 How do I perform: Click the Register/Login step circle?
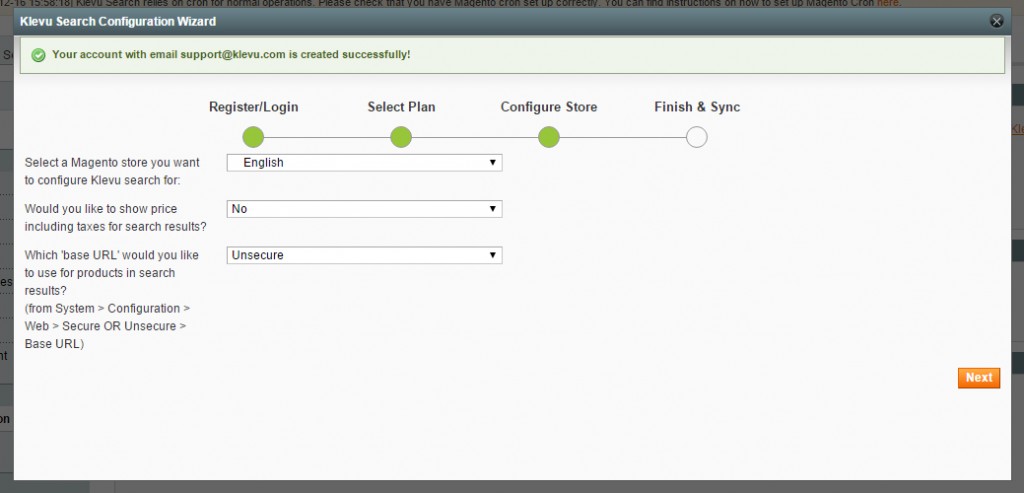point(253,137)
